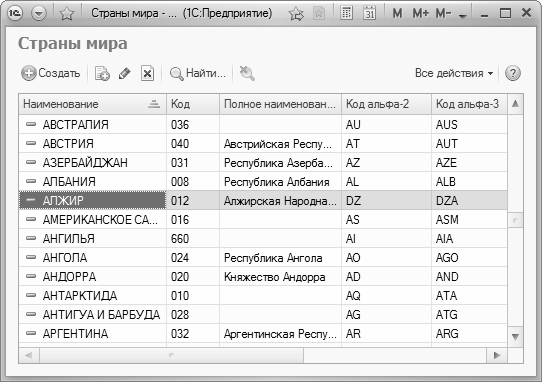Open the title bar round dropdown arrow

pos(39,13)
